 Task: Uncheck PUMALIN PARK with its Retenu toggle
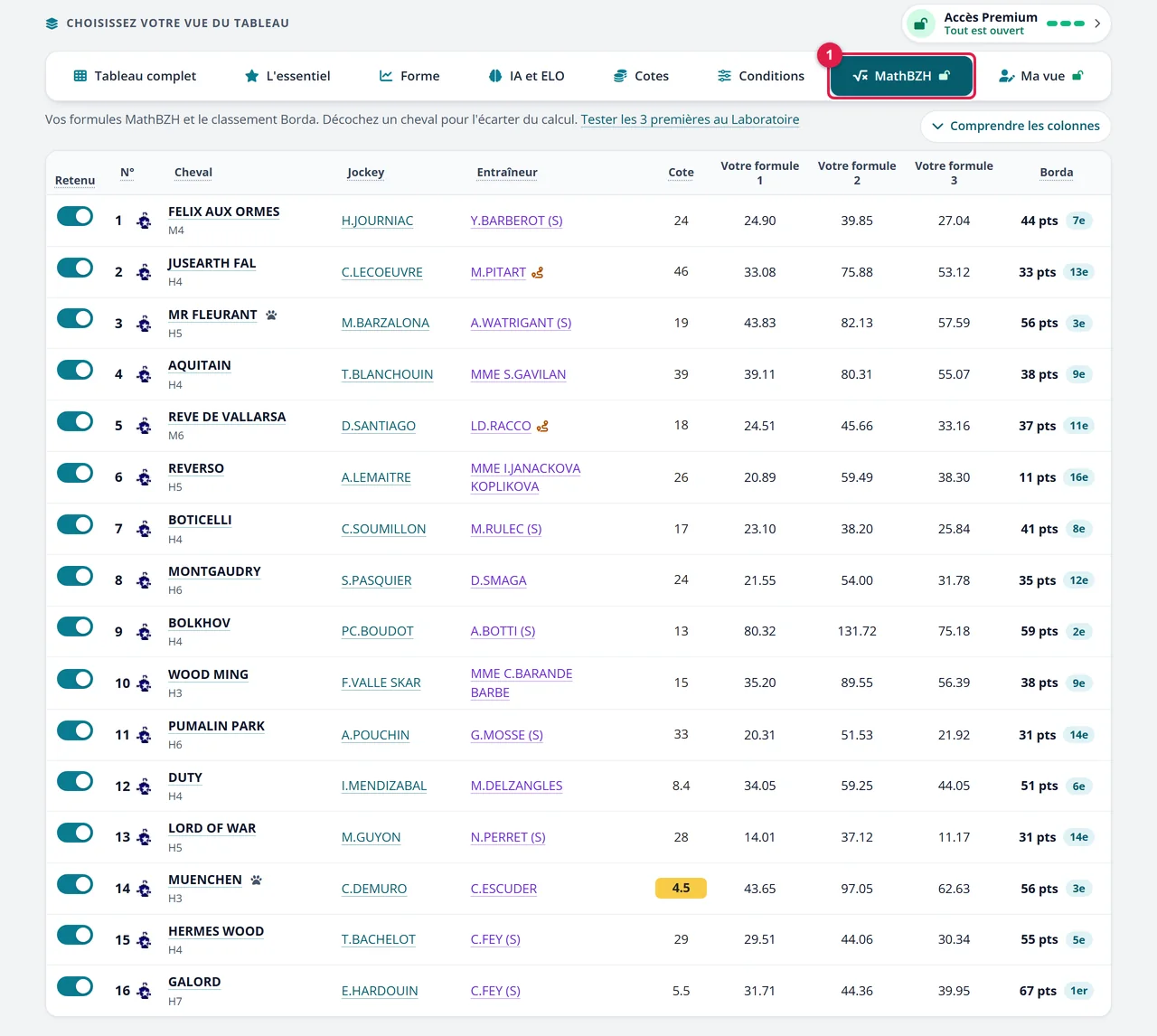[75, 730]
